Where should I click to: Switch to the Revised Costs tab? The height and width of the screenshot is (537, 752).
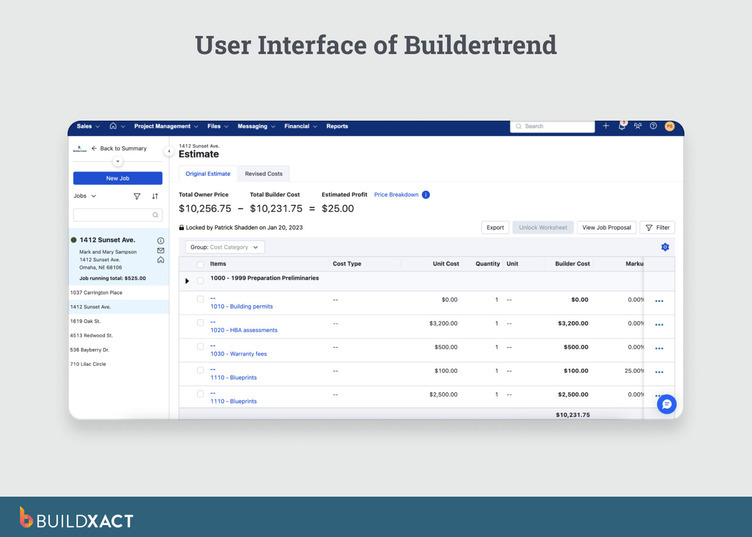(x=264, y=174)
